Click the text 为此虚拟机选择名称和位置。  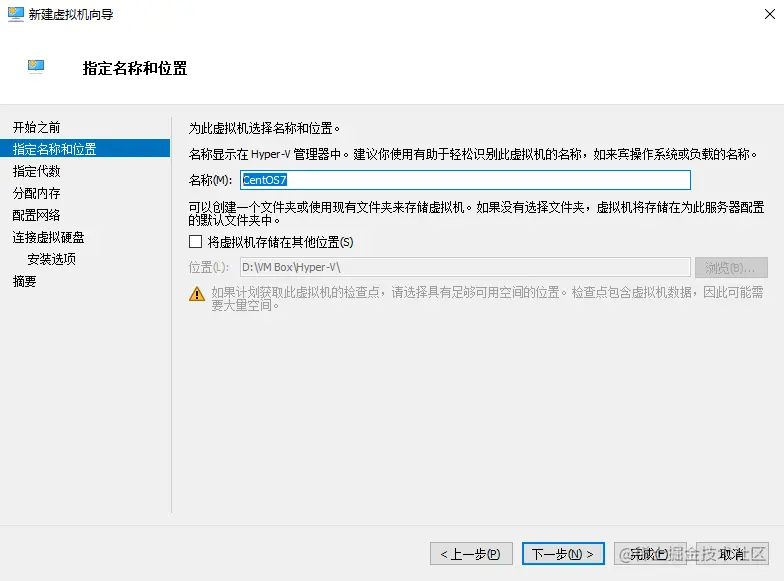click(264, 128)
